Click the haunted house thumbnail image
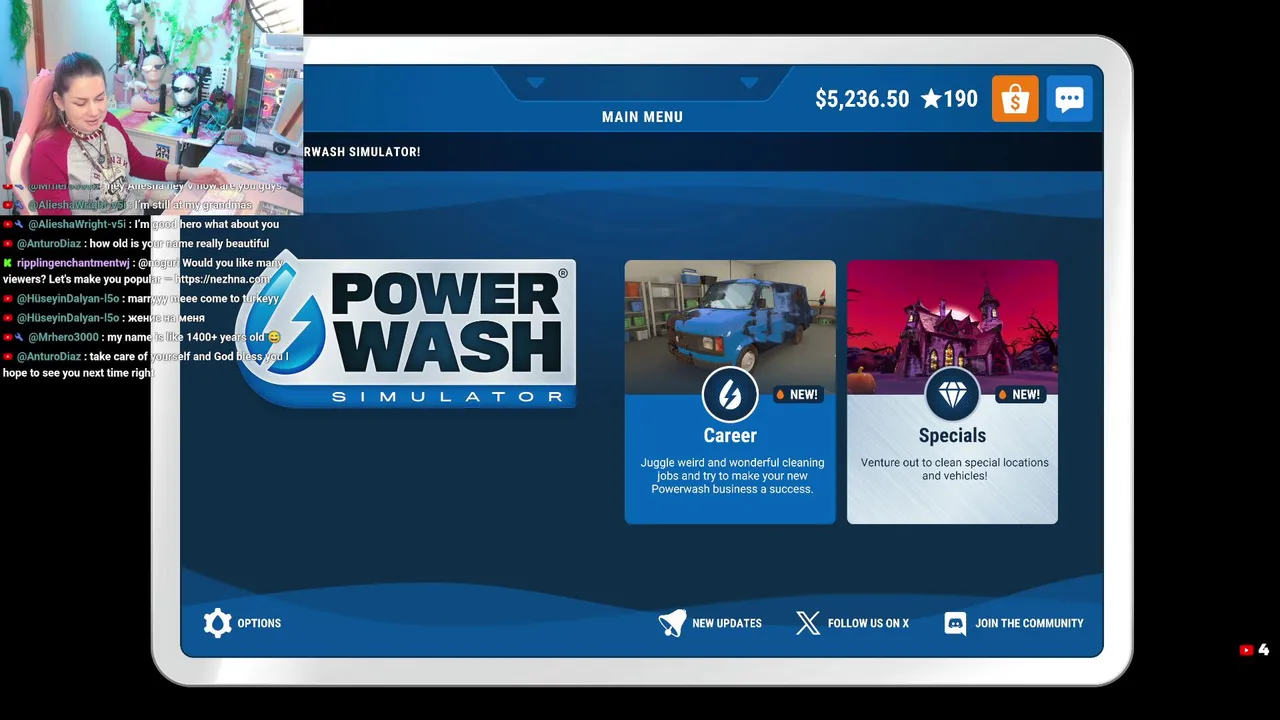This screenshot has width=1280, height=720. click(952, 327)
